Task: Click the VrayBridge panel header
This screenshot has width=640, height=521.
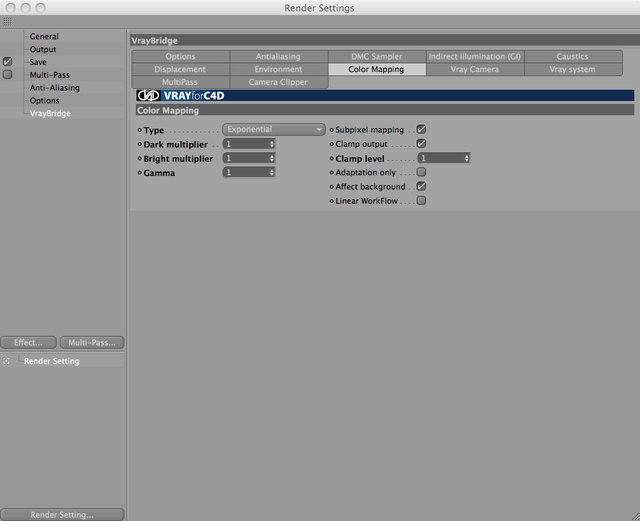Action: point(385,40)
